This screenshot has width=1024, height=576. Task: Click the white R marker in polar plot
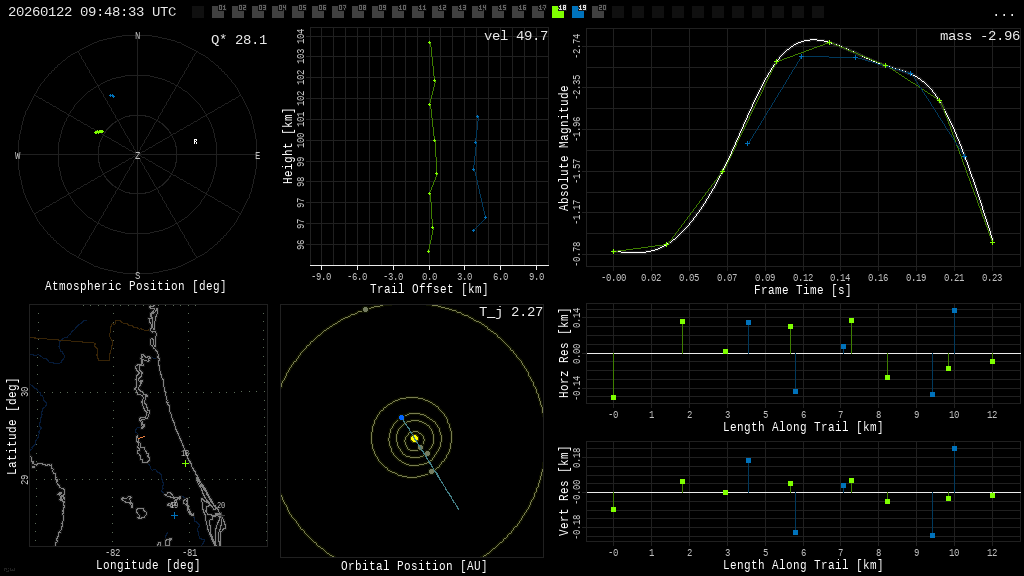pos(195,142)
